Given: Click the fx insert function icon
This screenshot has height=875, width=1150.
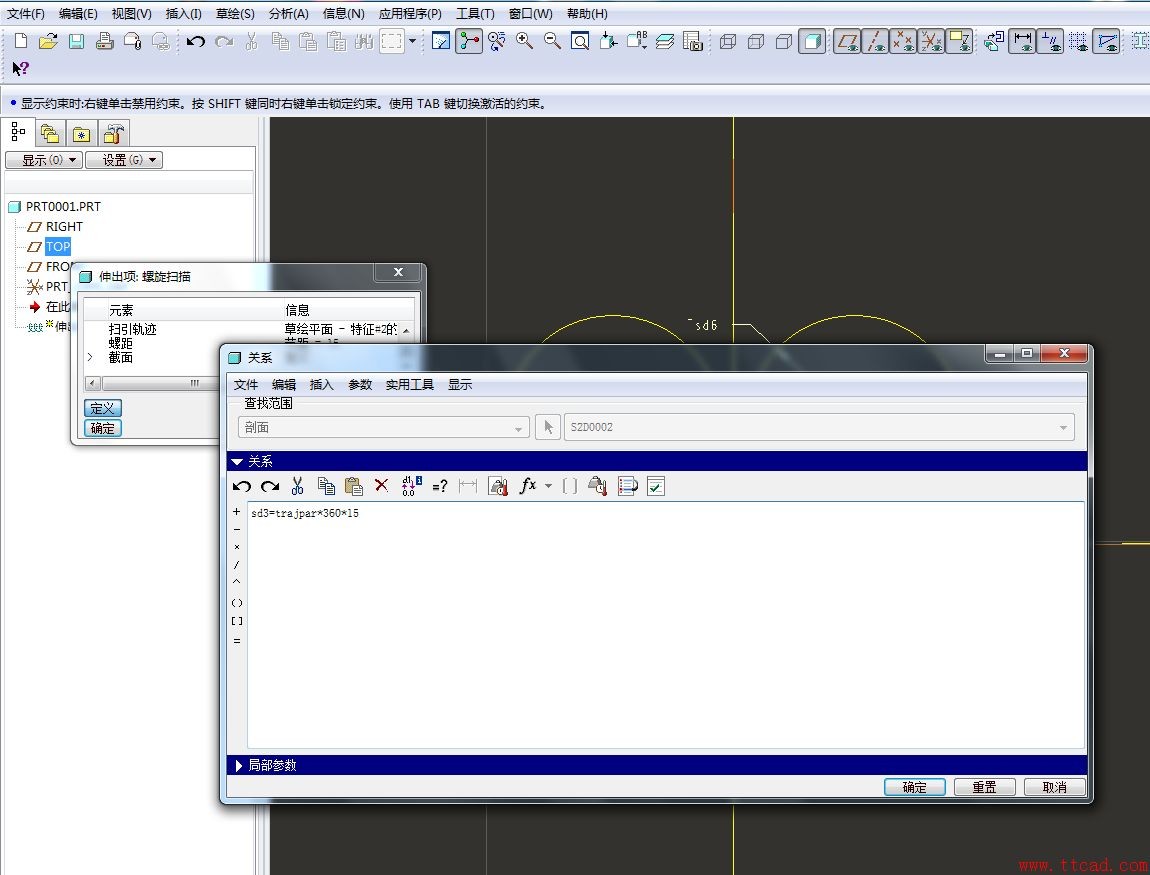Looking at the screenshot, I should (x=528, y=486).
